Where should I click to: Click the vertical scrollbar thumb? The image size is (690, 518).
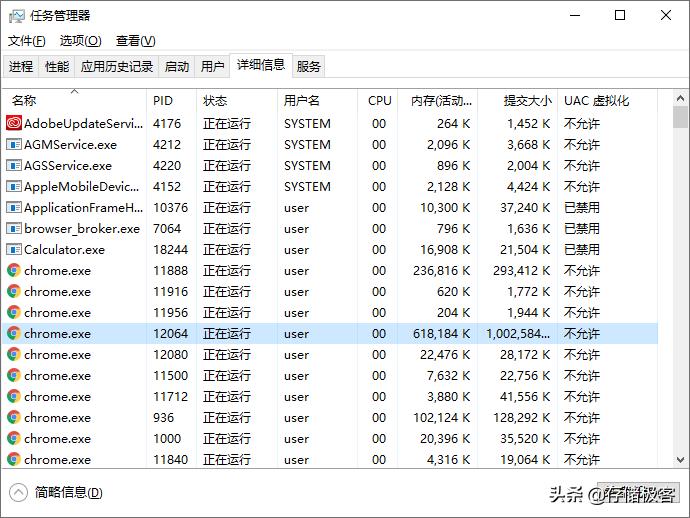(680, 117)
